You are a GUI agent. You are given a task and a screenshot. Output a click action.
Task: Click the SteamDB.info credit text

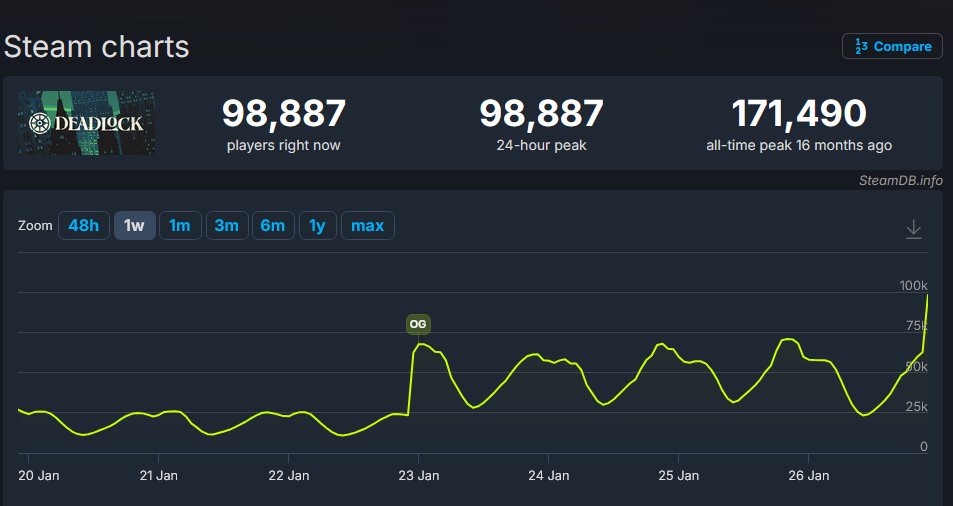pos(901,180)
